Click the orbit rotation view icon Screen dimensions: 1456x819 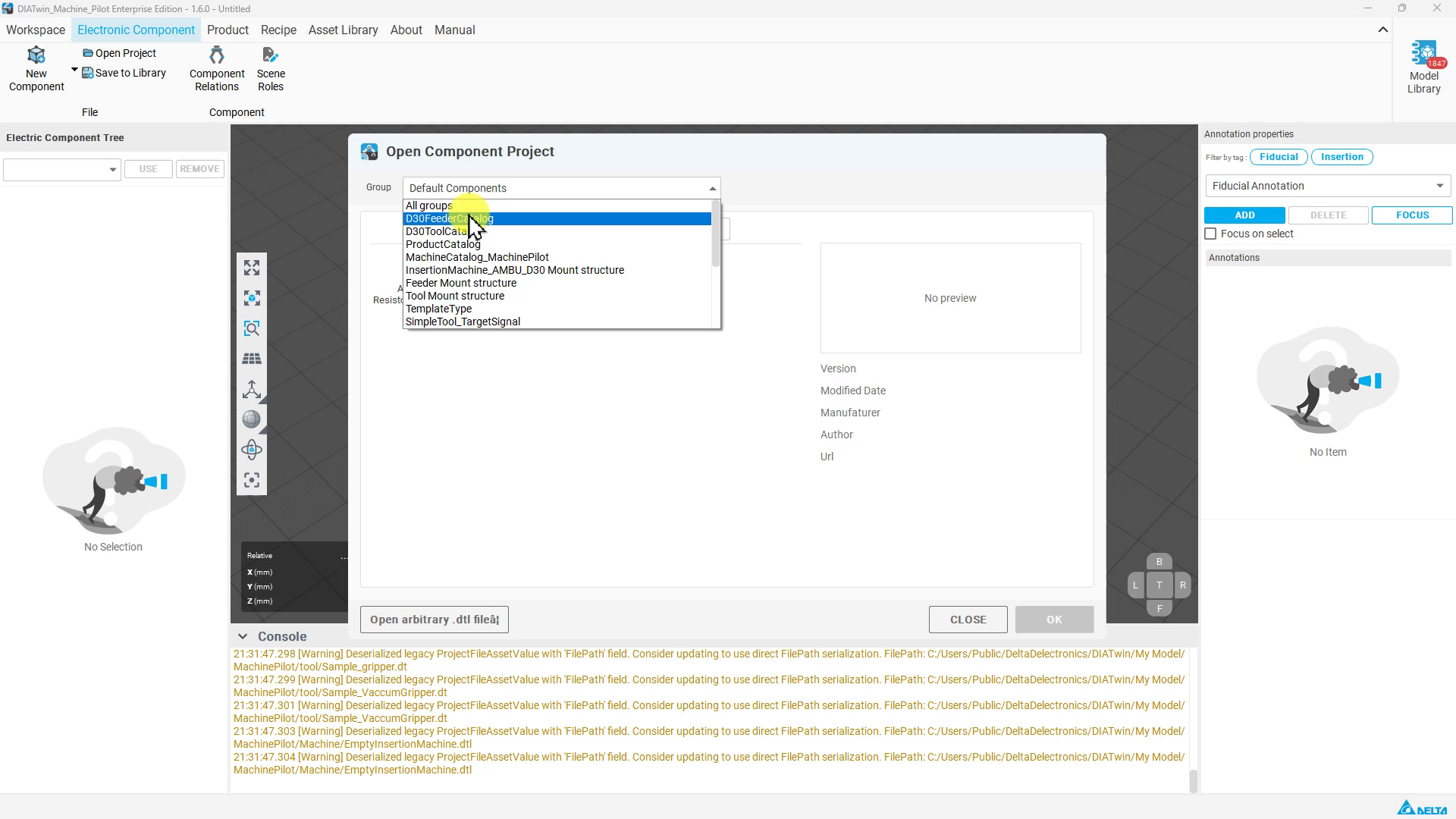pos(252,450)
